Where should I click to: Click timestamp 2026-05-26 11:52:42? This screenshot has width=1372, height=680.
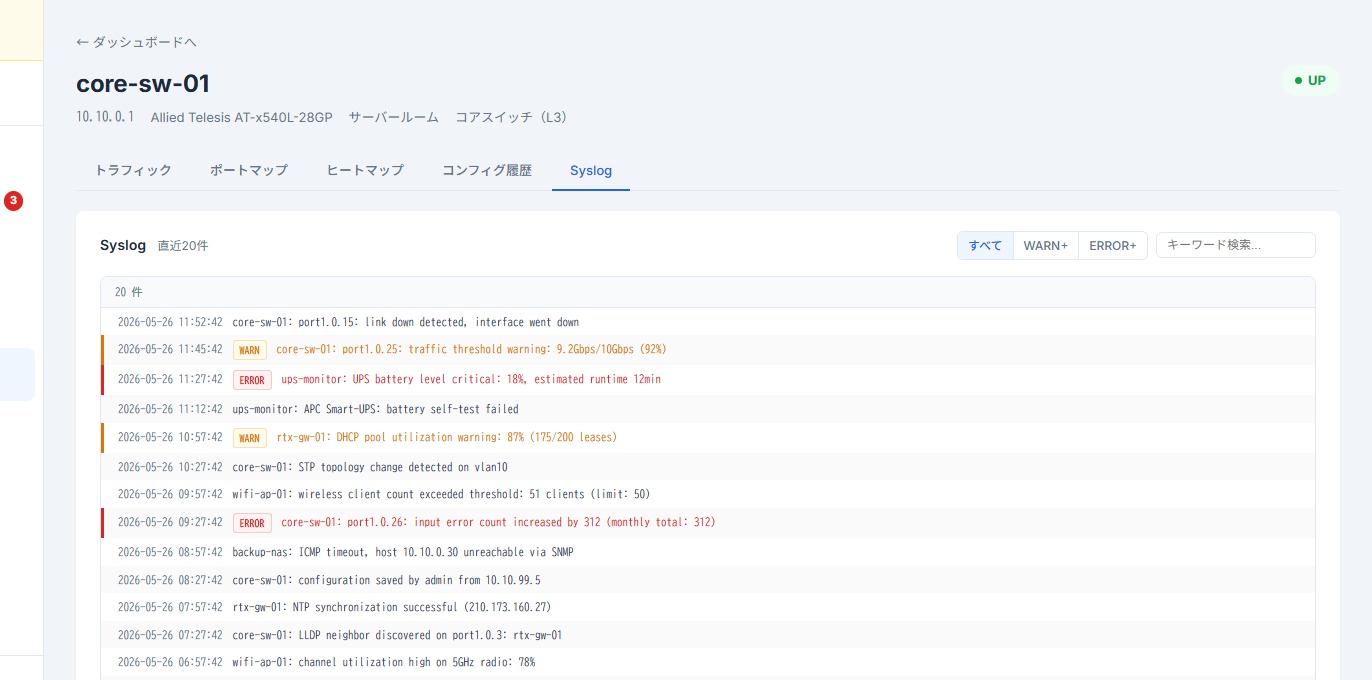coord(170,322)
